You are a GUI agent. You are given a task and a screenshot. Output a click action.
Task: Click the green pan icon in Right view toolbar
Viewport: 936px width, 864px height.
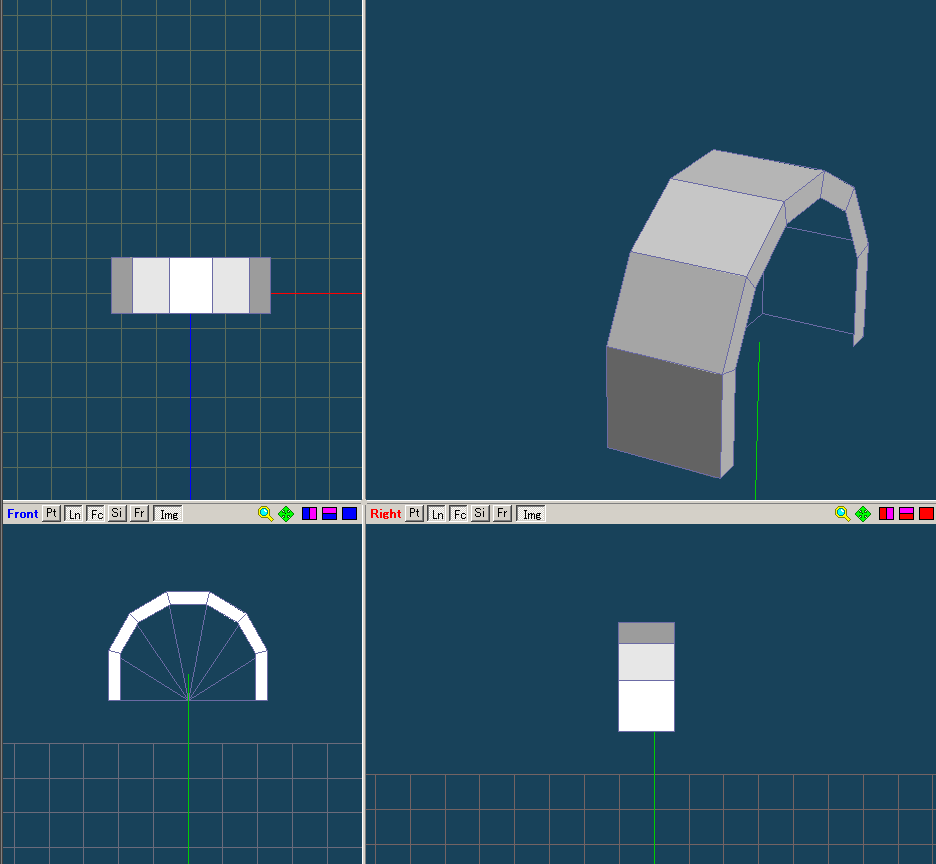click(x=863, y=514)
